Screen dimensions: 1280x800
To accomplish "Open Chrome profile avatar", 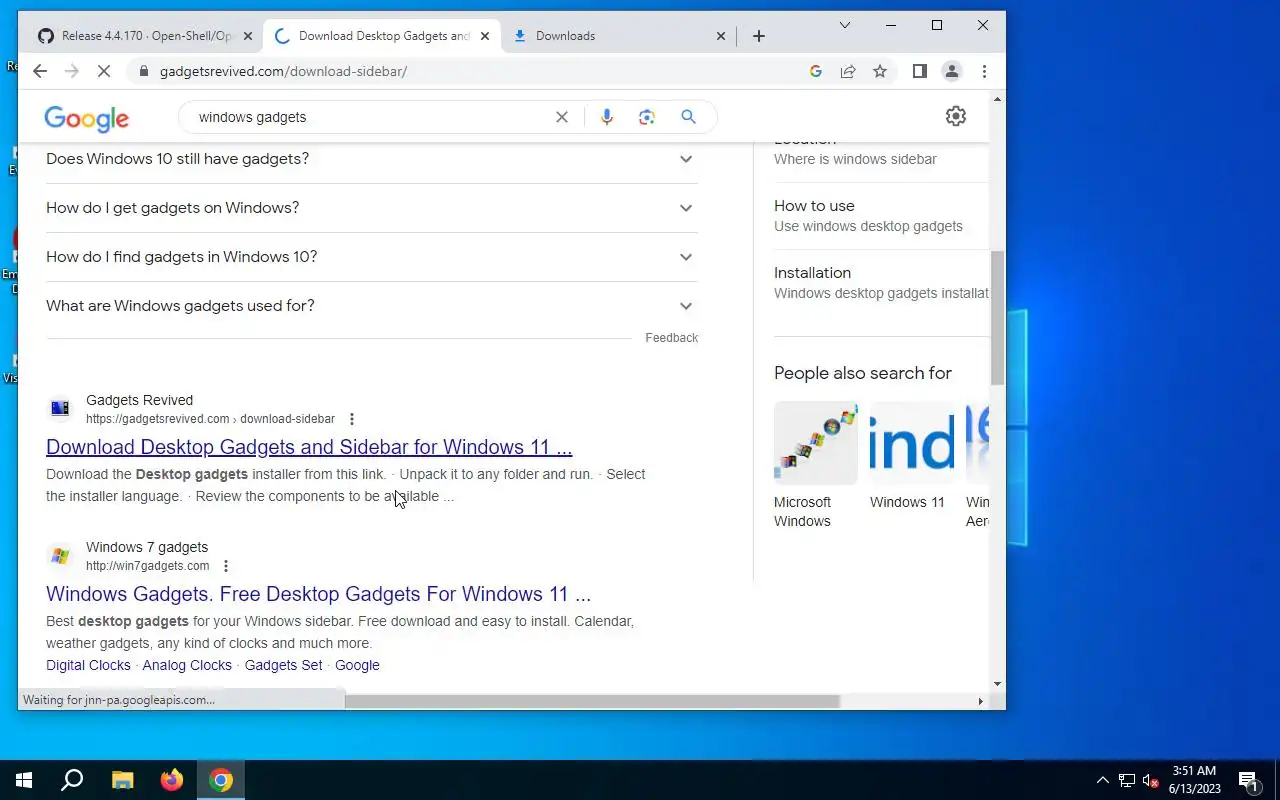I will click(x=952, y=71).
